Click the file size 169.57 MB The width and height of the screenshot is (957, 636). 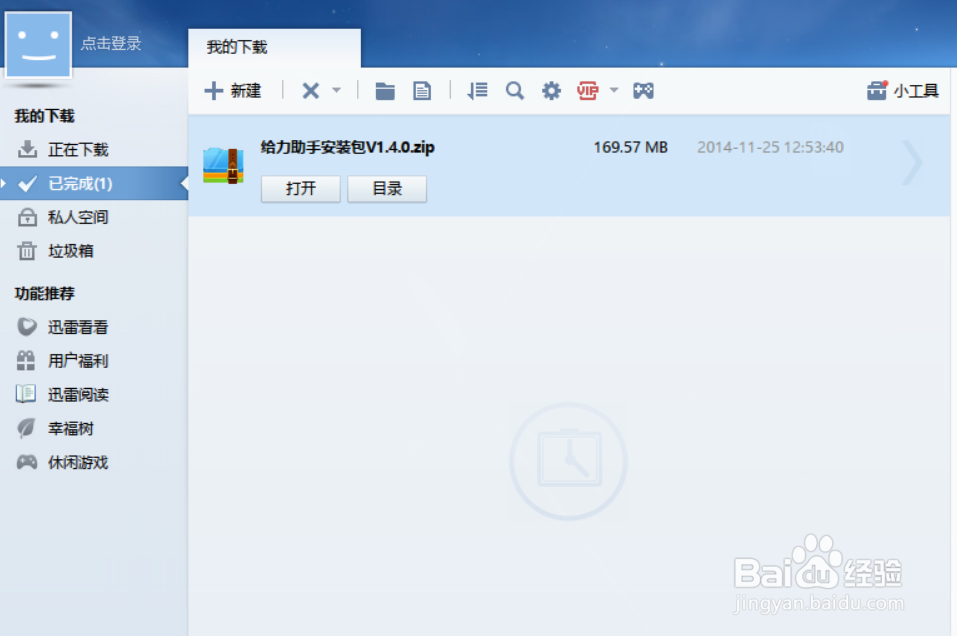click(630, 147)
